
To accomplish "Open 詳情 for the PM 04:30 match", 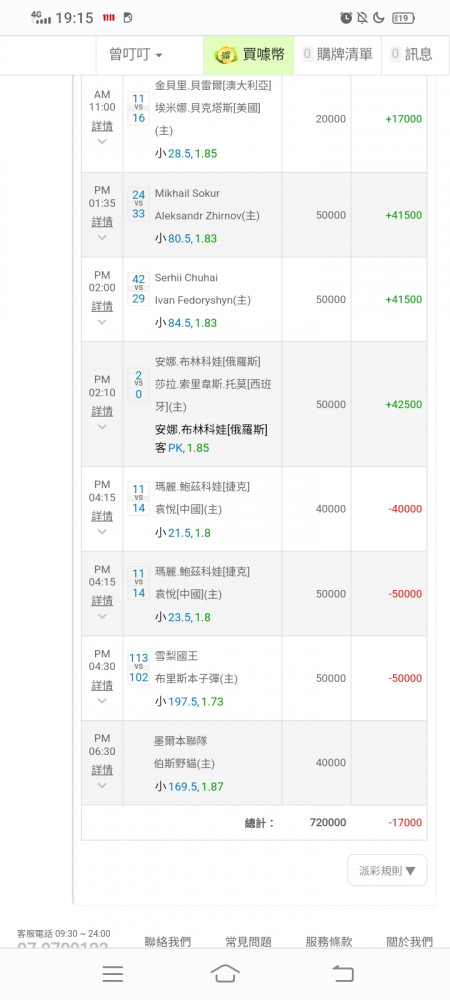I will coord(102,686).
